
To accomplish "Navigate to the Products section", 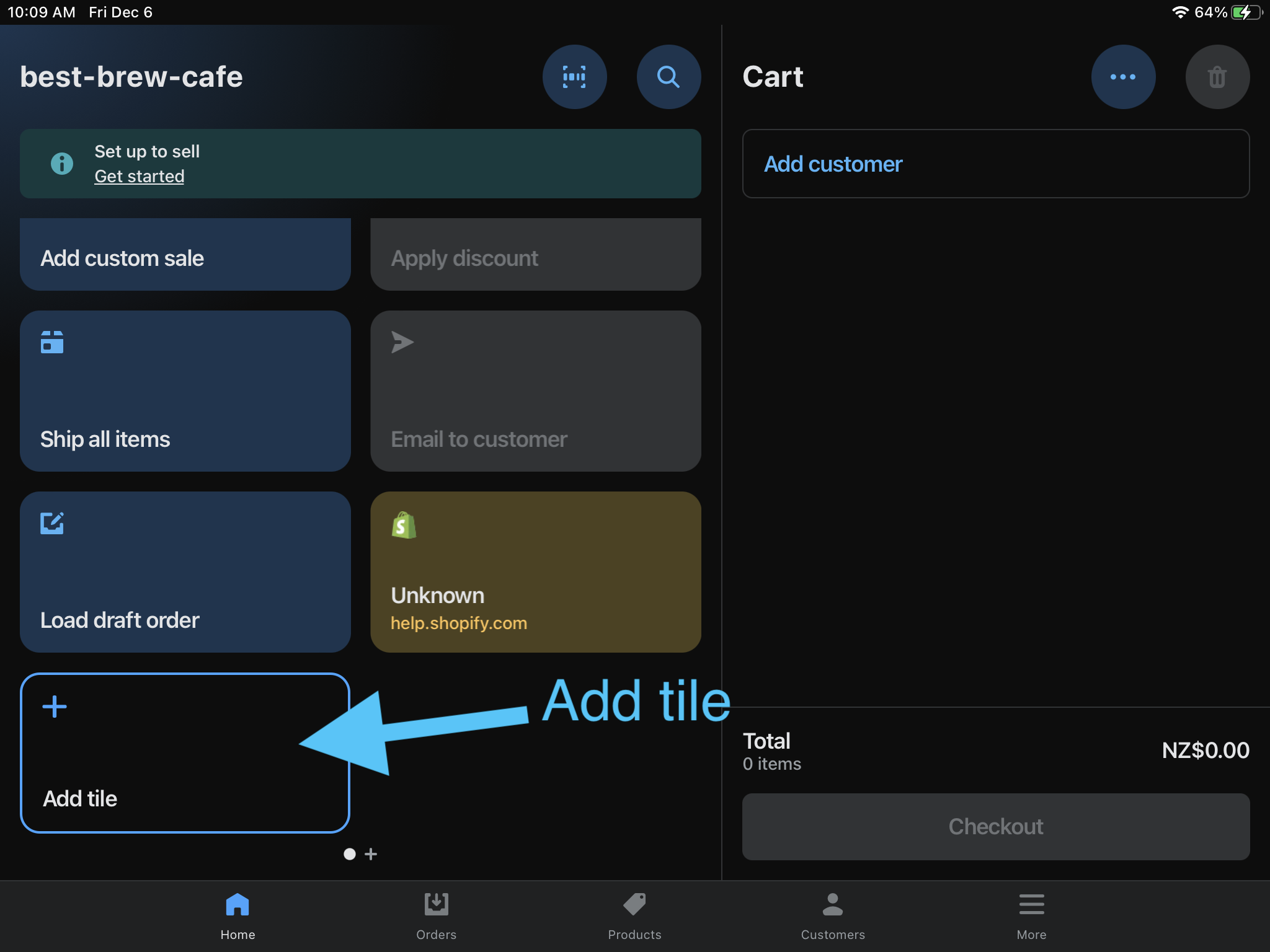I will (x=634, y=912).
